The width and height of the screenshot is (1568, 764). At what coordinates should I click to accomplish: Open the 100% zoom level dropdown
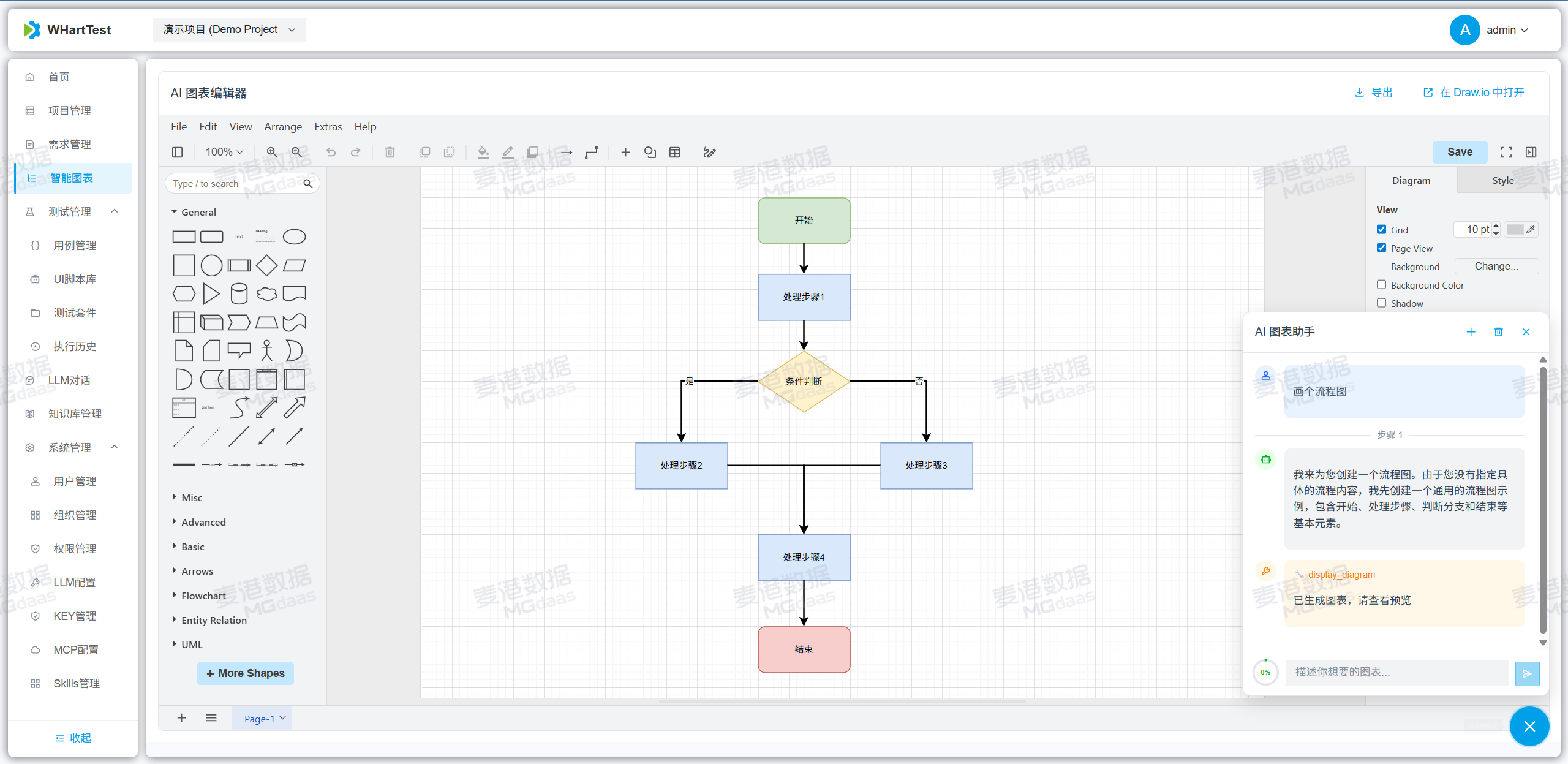224,152
